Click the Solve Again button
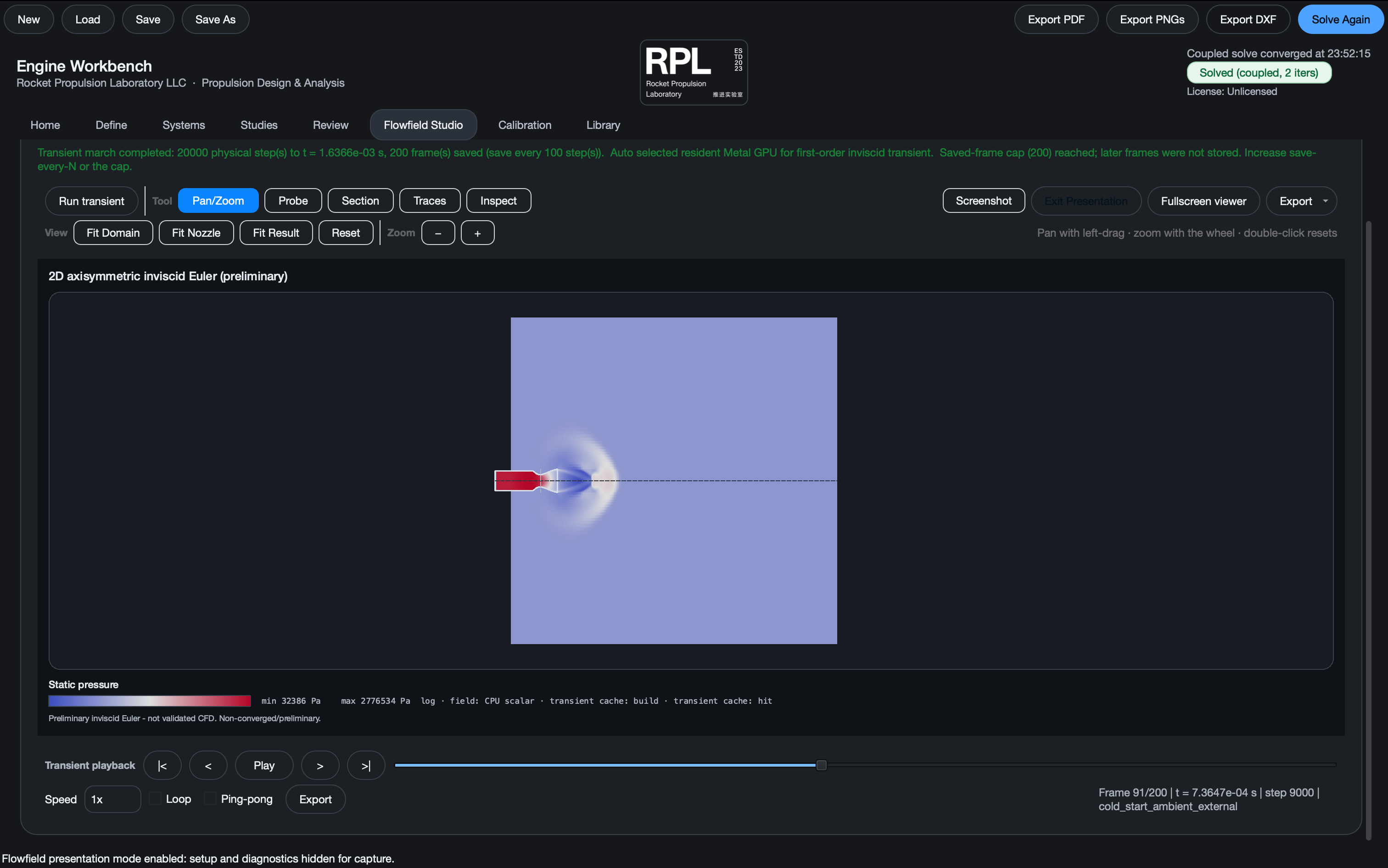Viewport: 1388px width, 868px height. 1340,19
